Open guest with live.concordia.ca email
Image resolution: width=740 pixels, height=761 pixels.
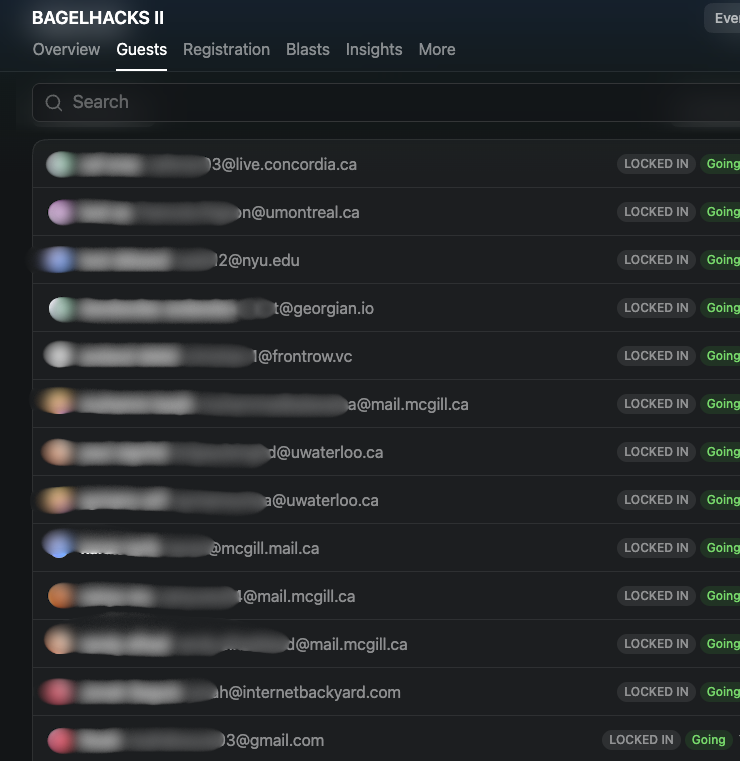[386, 164]
